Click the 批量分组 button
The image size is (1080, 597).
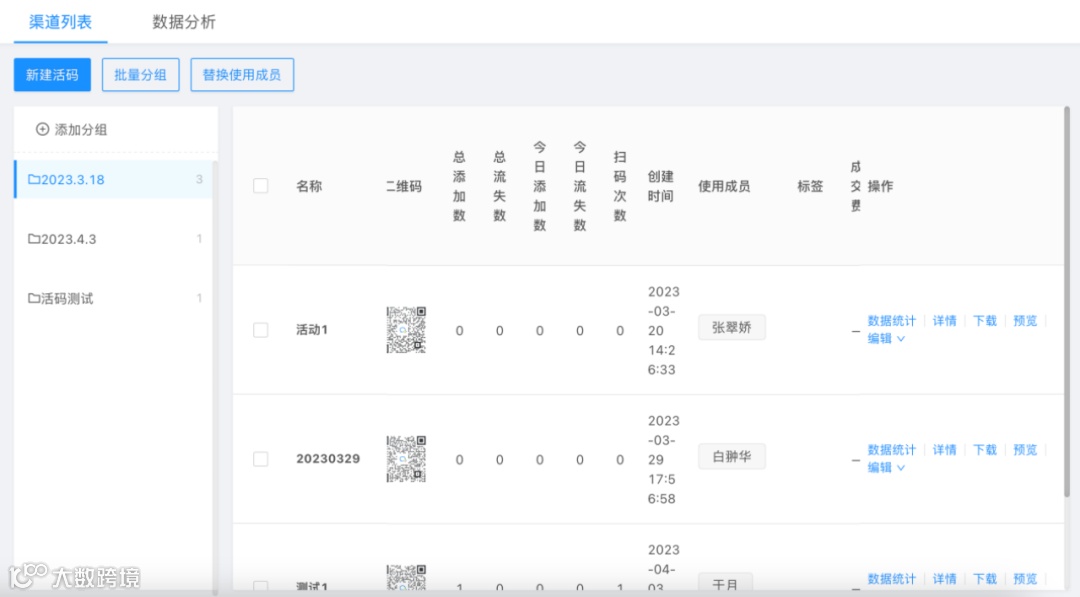tap(141, 74)
